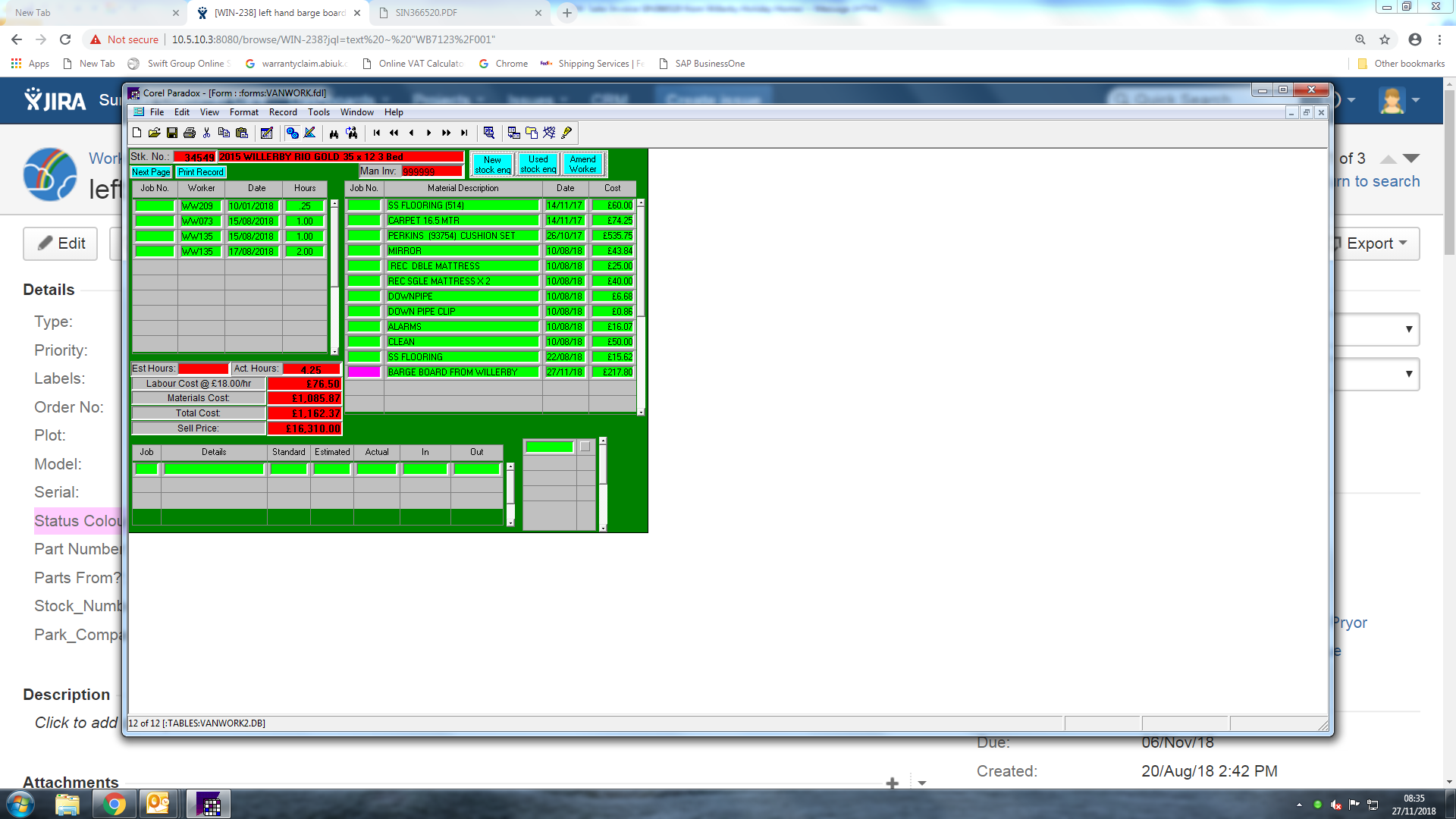Click the binoculars Locate Value icon

(x=334, y=133)
